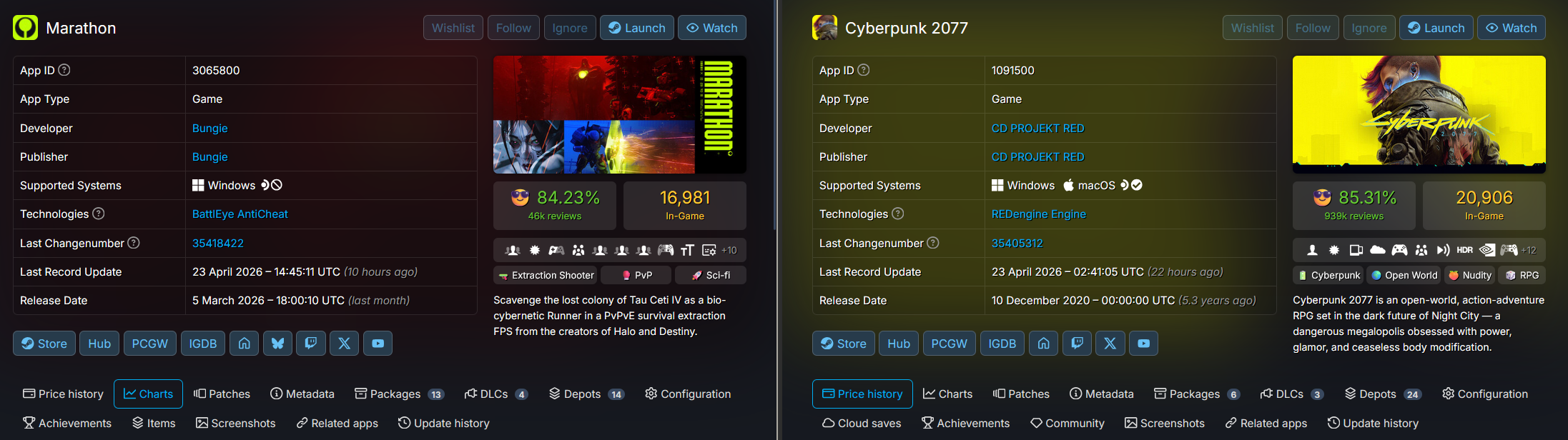The width and height of the screenshot is (1568, 440).
Task: Click the Cyberpunk 2077 app logo icon
Action: 824,28
